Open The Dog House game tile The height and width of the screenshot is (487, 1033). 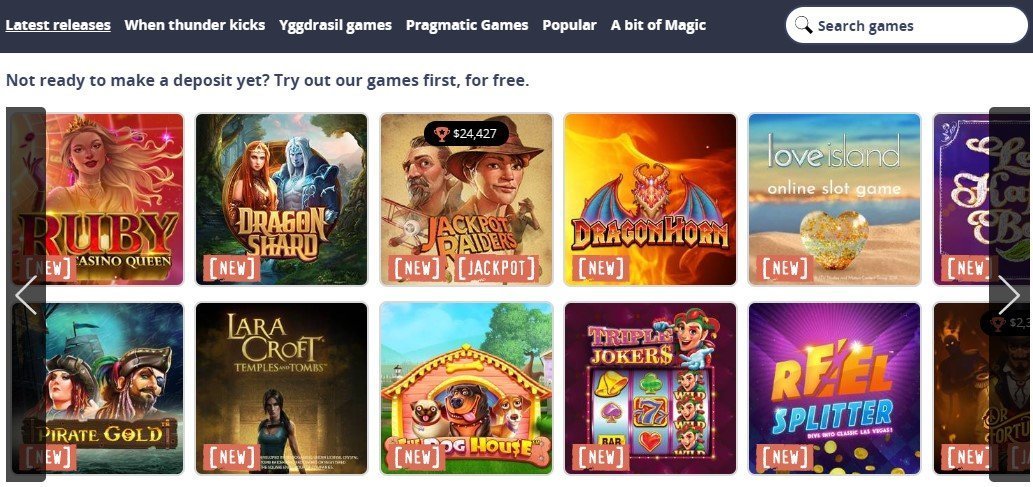pyautogui.click(x=466, y=388)
